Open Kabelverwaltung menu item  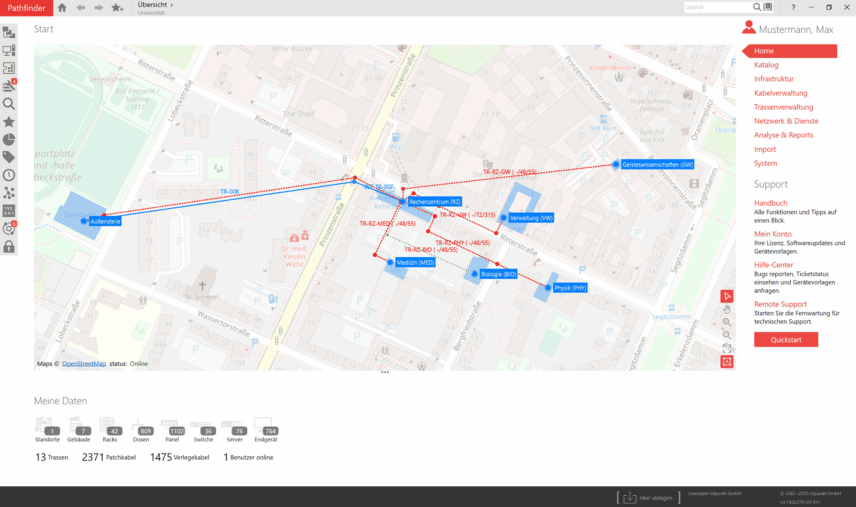(x=780, y=93)
